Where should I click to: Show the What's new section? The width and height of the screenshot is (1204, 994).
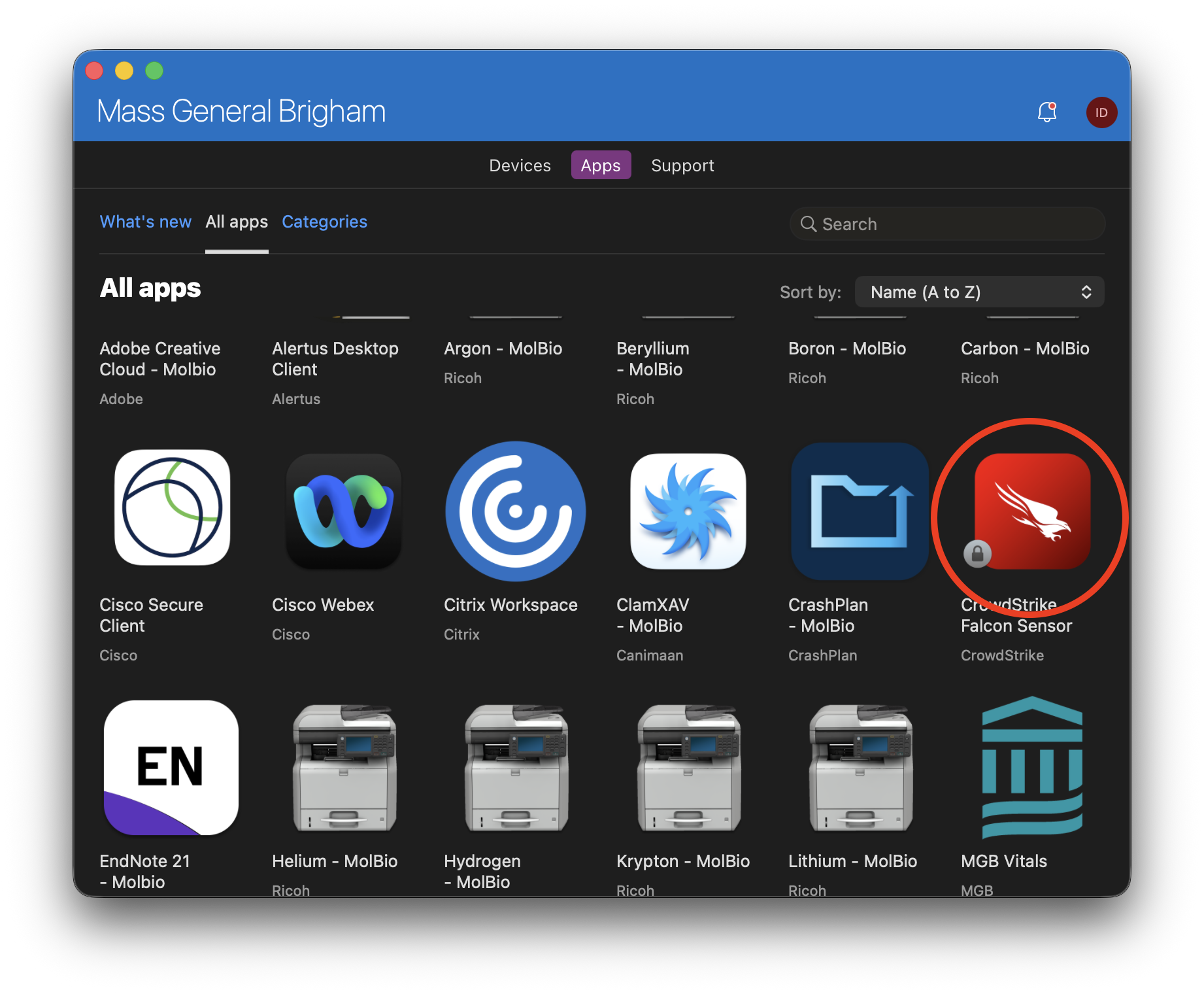(145, 222)
